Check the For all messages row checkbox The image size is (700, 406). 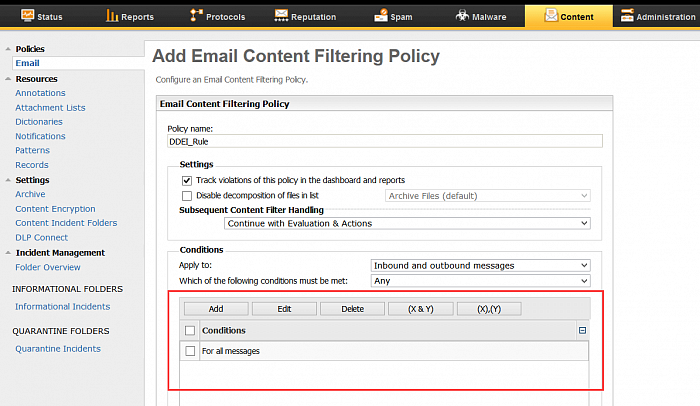190,351
